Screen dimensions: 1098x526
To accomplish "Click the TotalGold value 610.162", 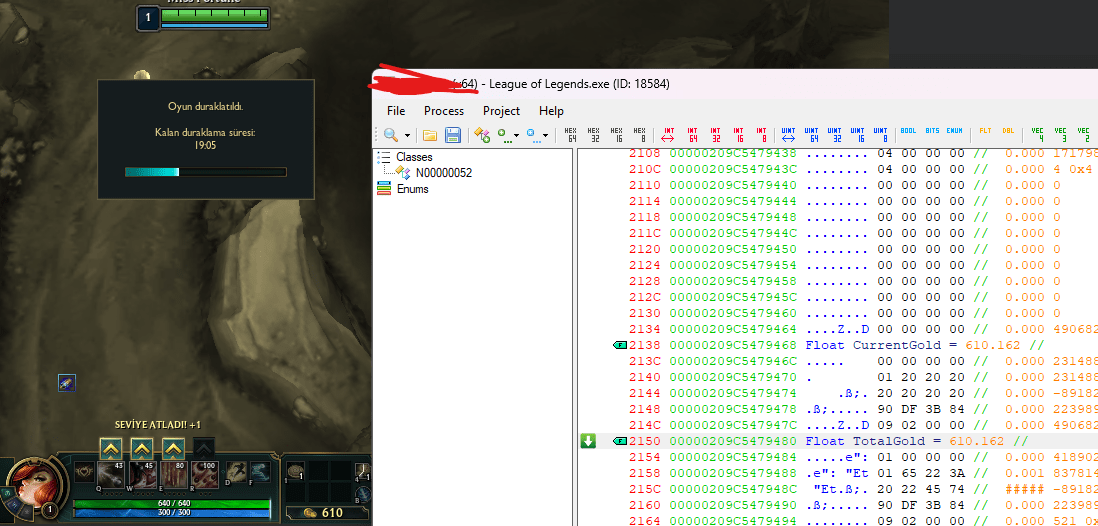I will click(x=976, y=441).
